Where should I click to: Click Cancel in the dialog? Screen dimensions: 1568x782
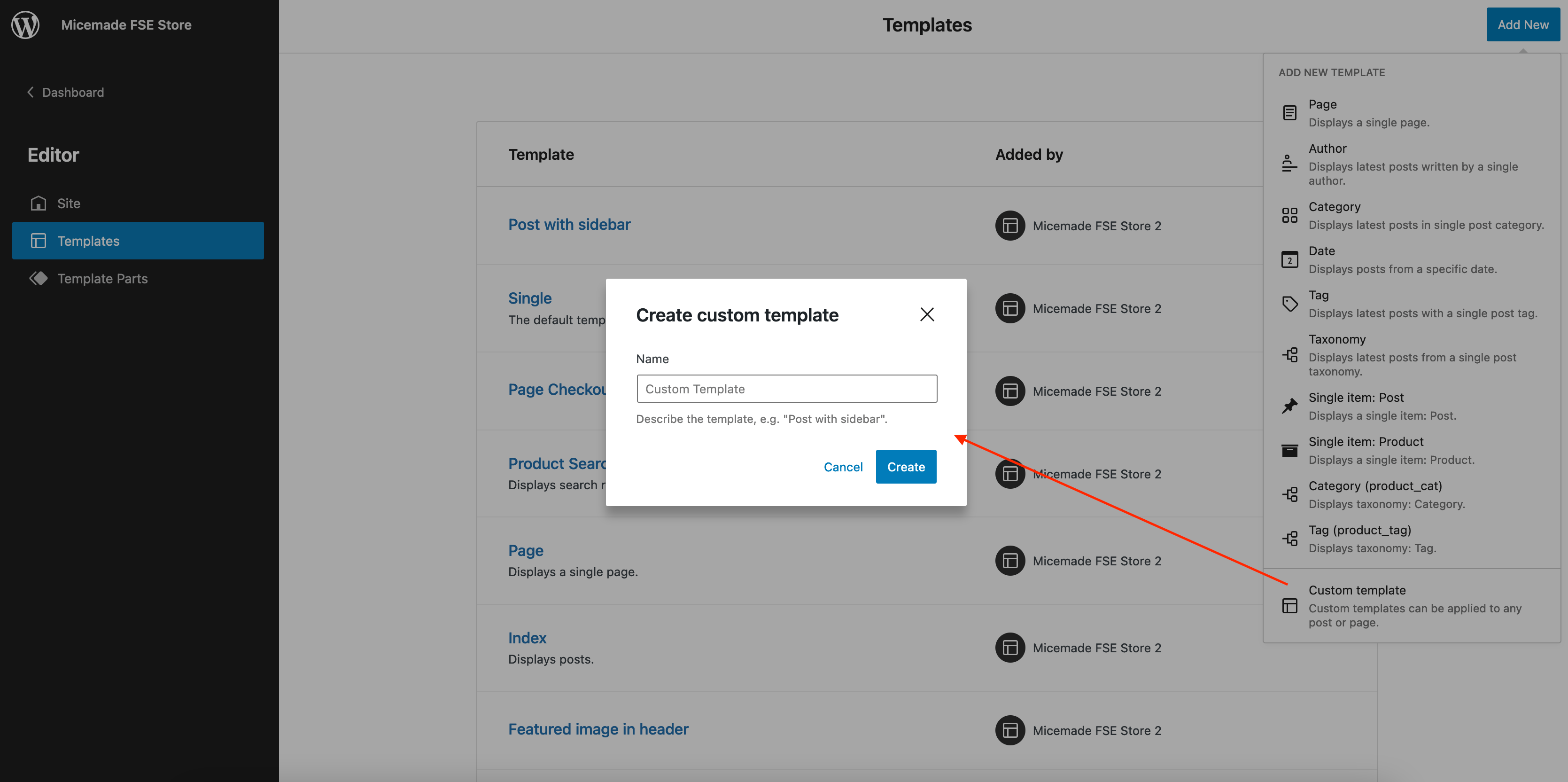click(842, 467)
